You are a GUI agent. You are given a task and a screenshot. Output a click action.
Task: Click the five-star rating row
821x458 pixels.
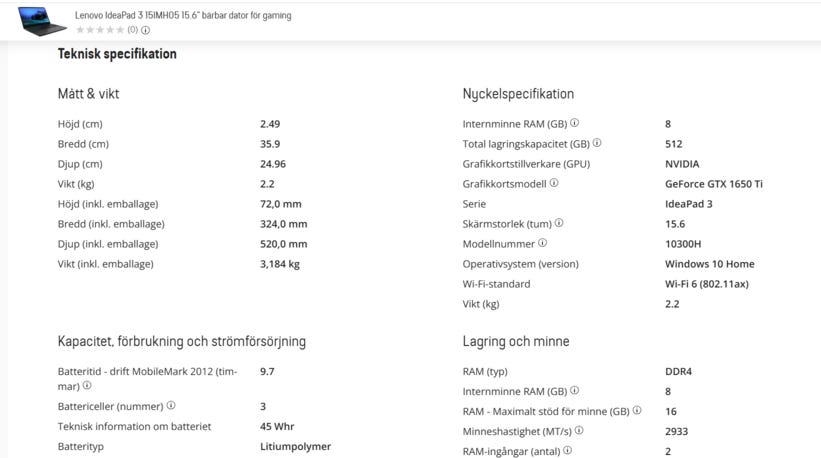pos(100,30)
